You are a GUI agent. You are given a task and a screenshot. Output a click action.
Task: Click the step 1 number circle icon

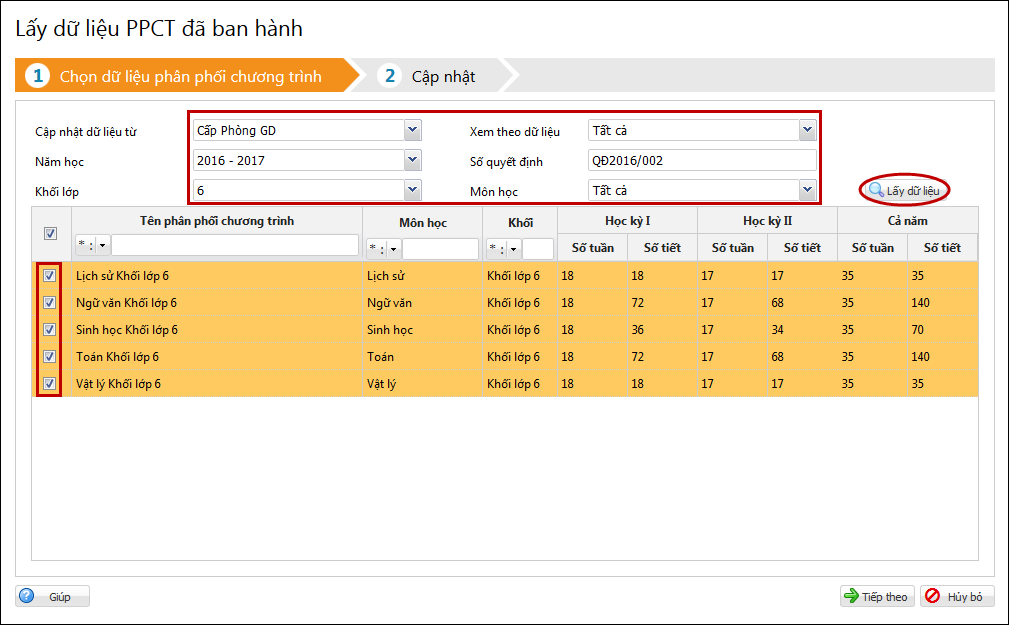point(37,76)
